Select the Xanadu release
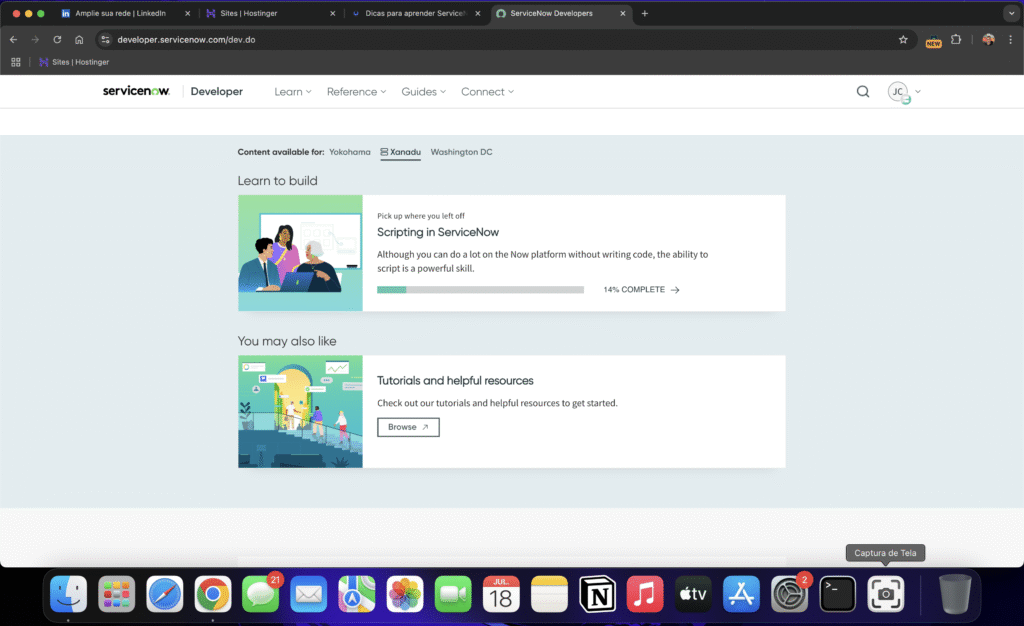The image size is (1024, 626). coord(400,152)
